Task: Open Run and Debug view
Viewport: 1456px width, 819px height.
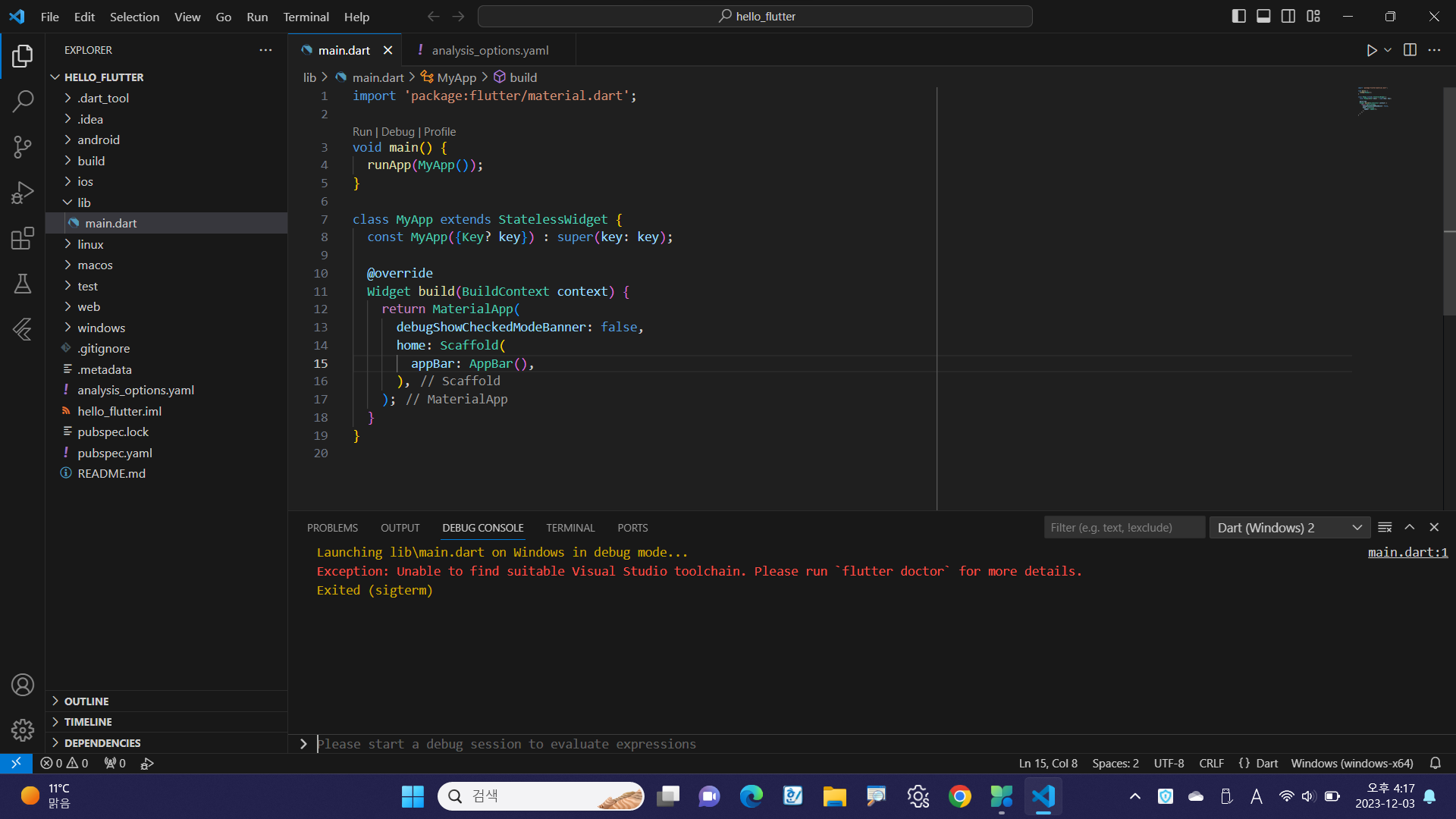Action: pos(23,193)
